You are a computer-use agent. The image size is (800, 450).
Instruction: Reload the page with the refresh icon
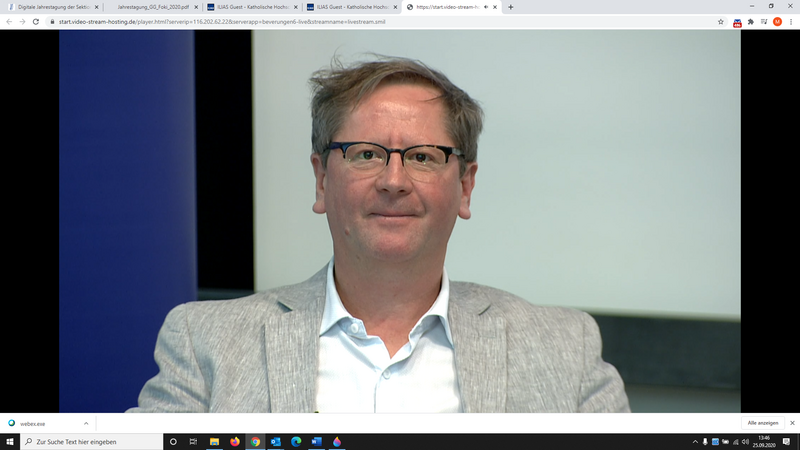(x=36, y=21)
